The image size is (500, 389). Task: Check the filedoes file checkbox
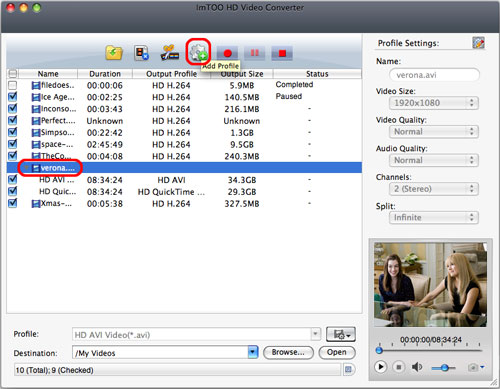tap(13, 85)
